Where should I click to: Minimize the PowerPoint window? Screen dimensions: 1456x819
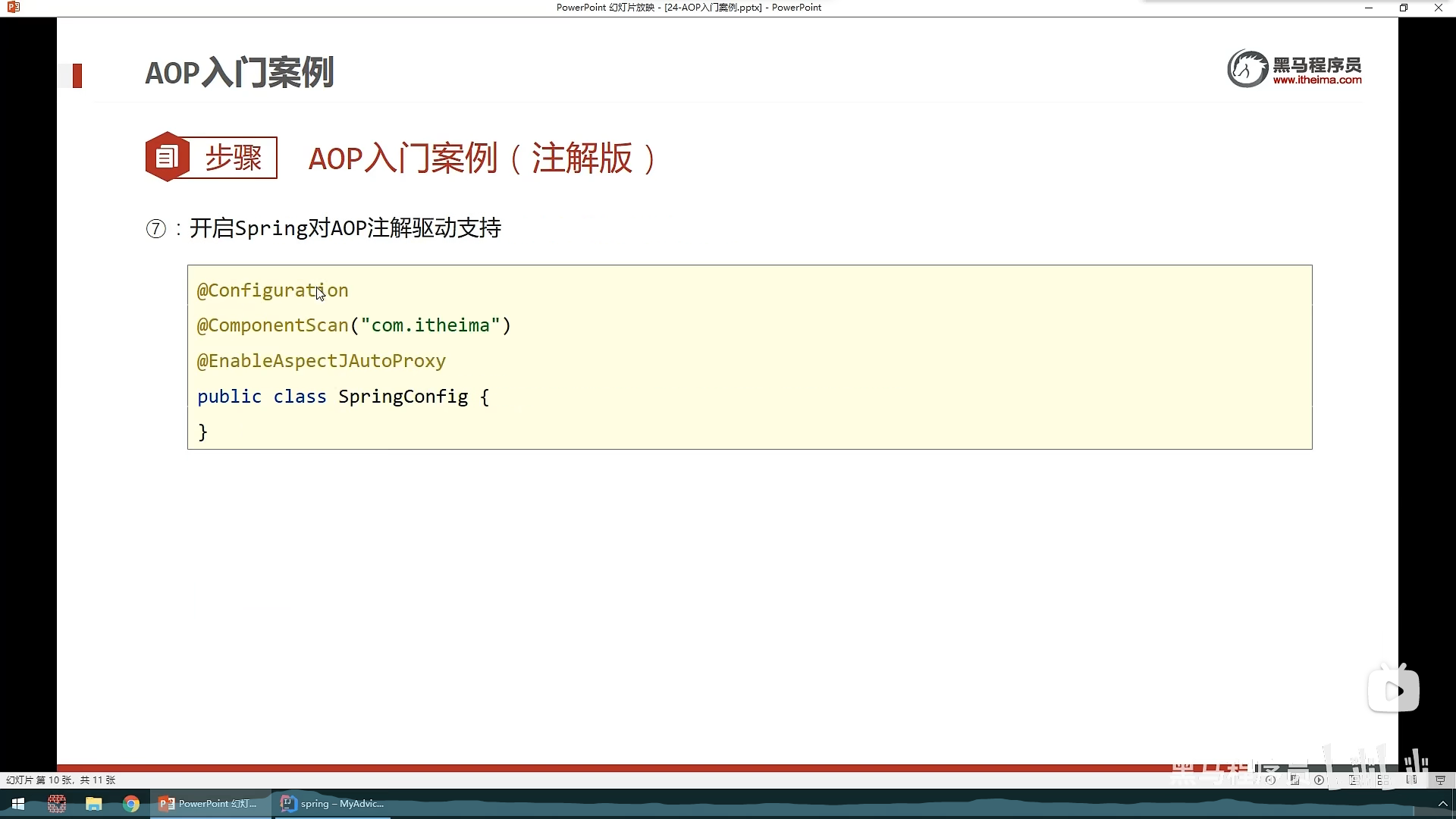pos(1369,8)
